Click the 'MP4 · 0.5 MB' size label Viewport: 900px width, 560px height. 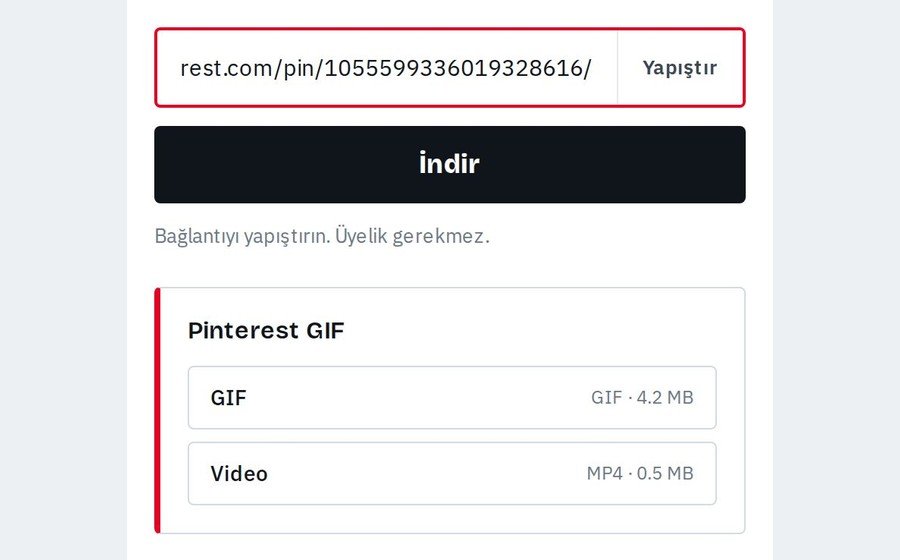[x=640, y=473]
